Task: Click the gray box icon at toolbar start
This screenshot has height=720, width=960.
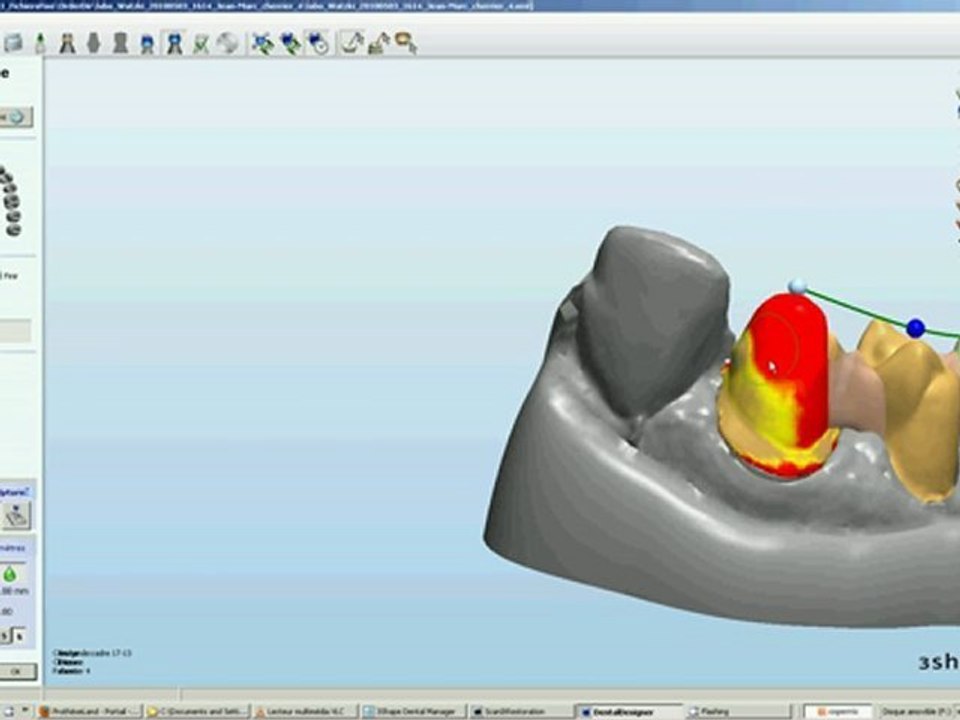Action: tap(13, 43)
